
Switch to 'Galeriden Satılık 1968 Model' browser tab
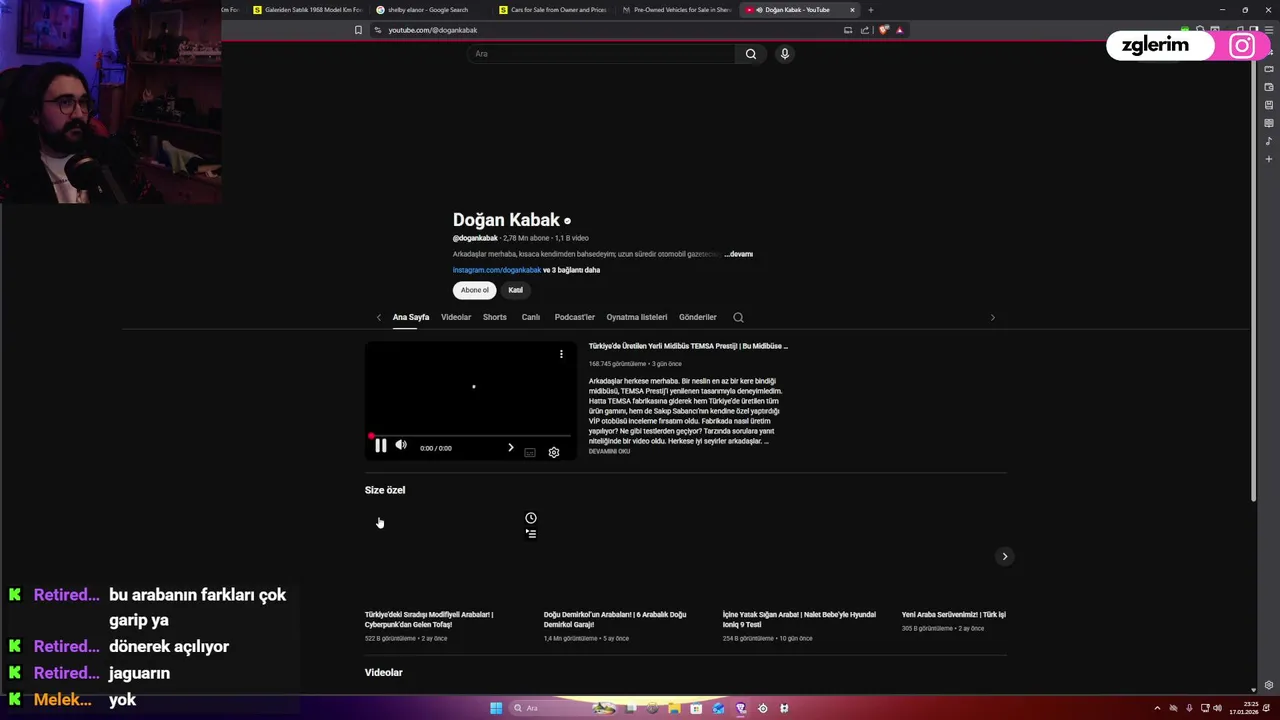click(308, 10)
